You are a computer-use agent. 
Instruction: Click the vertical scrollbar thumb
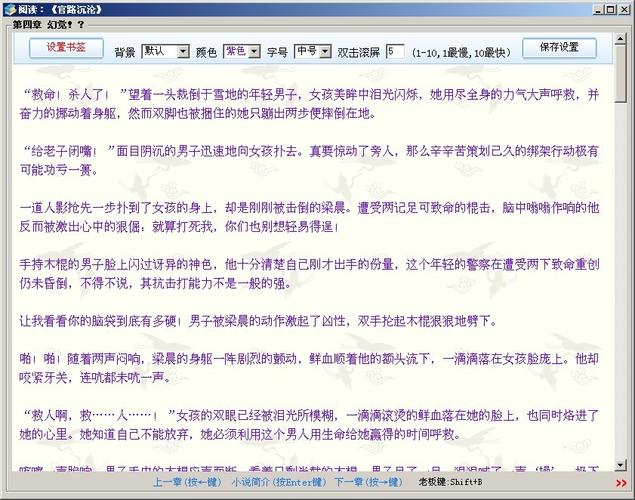coord(620,74)
